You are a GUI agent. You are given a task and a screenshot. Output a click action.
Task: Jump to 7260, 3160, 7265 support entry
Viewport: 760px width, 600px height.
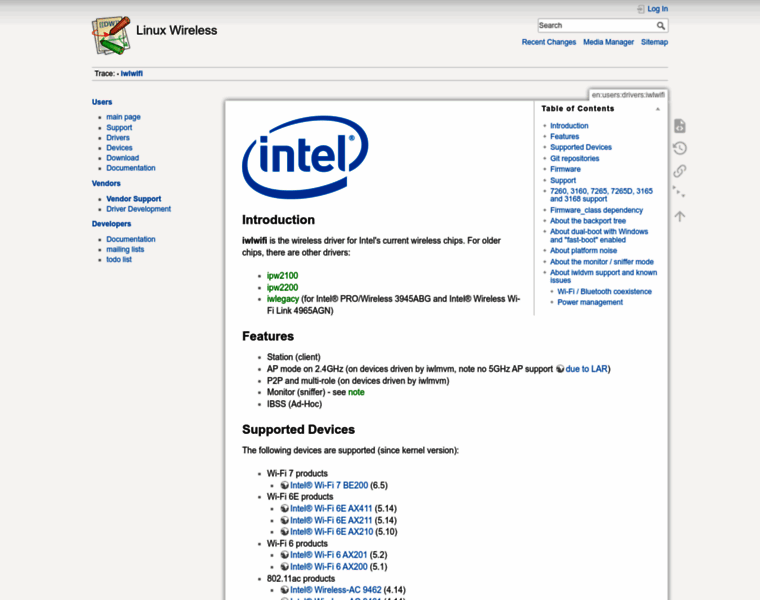click(601, 195)
